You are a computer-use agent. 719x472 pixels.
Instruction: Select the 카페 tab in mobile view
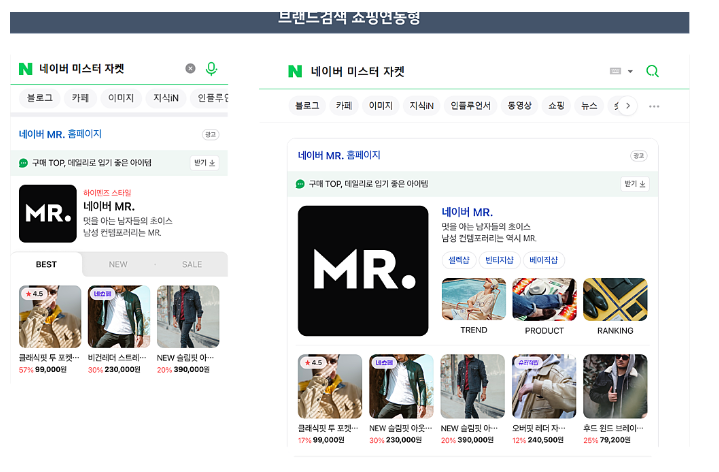80,98
